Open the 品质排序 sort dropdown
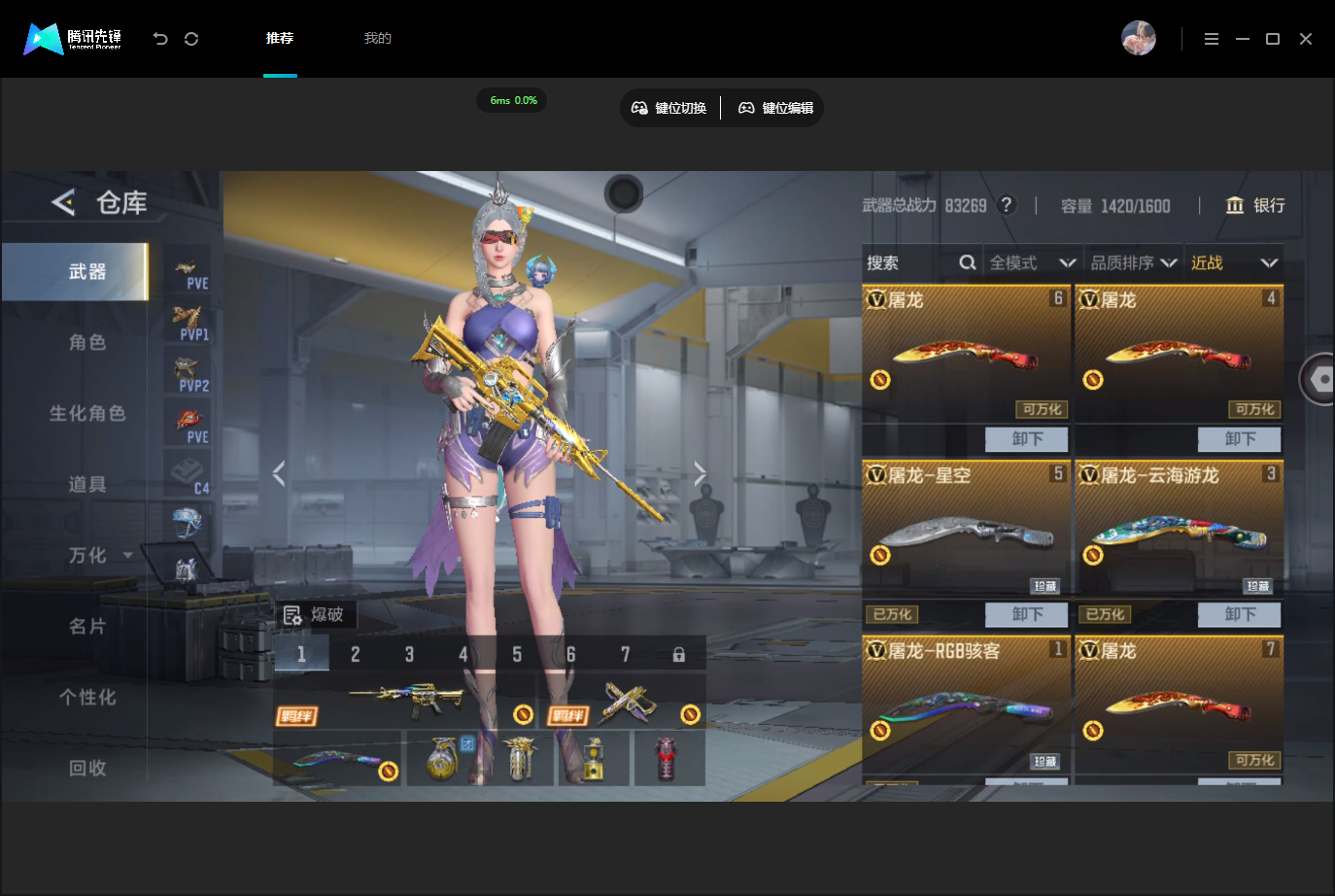 tap(1133, 262)
